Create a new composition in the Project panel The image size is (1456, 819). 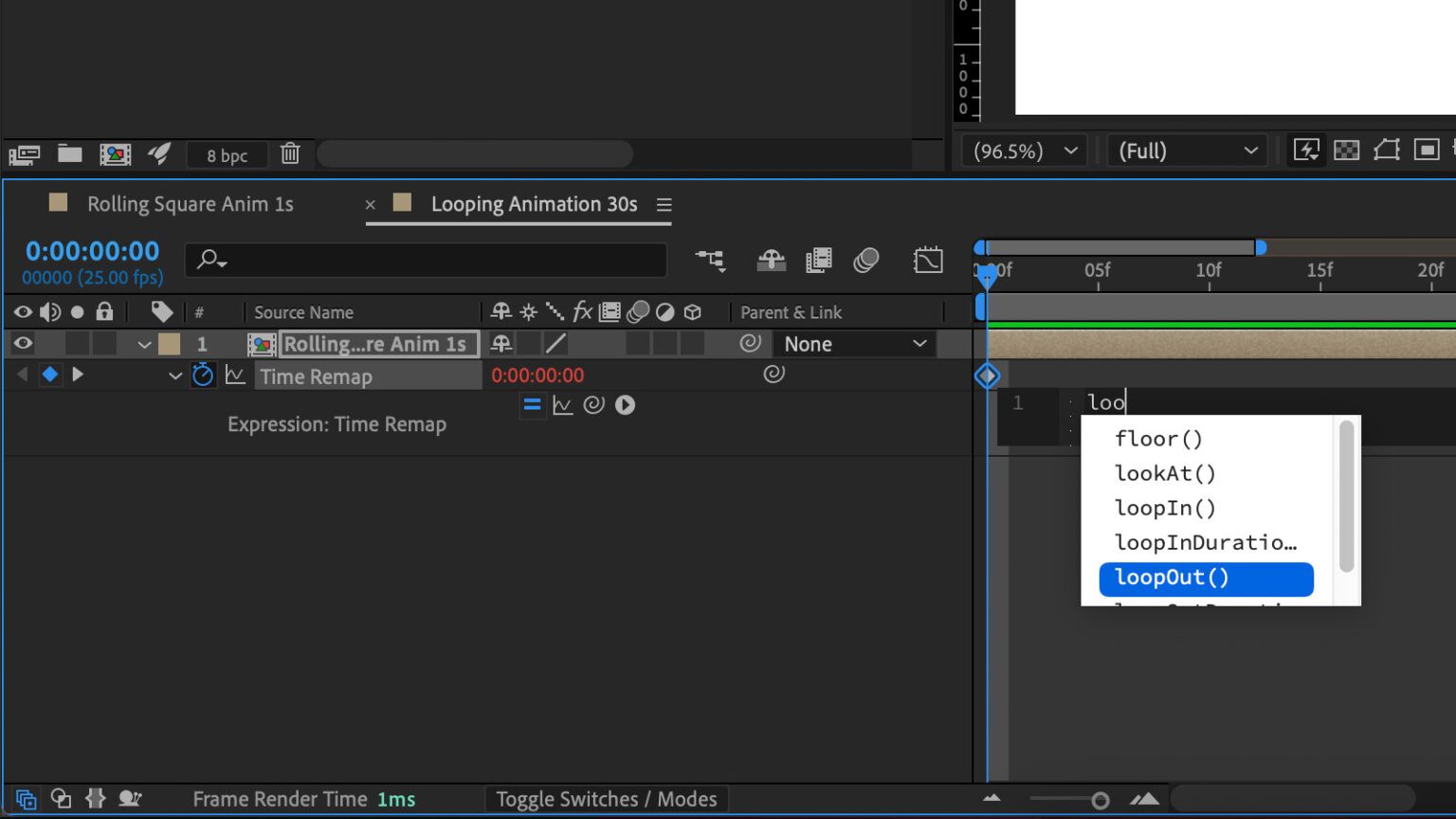116,154
